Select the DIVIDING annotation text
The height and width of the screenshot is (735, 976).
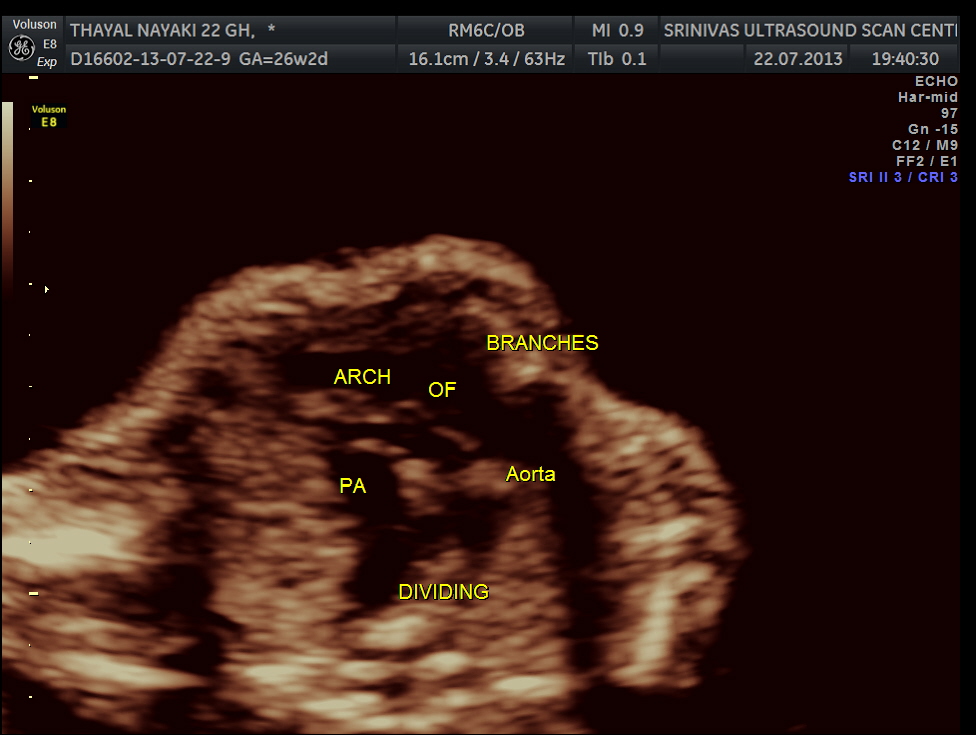(x=443, y=592)
